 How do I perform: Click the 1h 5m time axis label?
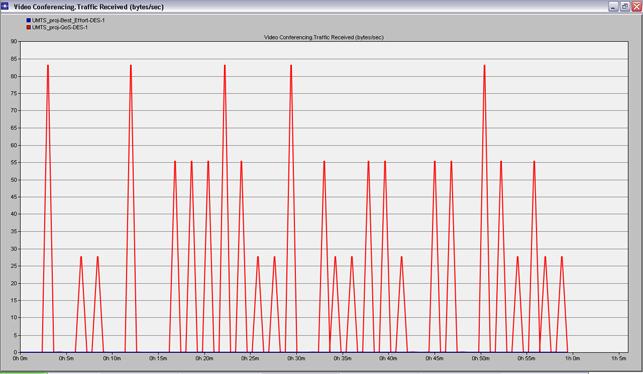[619, 358]
